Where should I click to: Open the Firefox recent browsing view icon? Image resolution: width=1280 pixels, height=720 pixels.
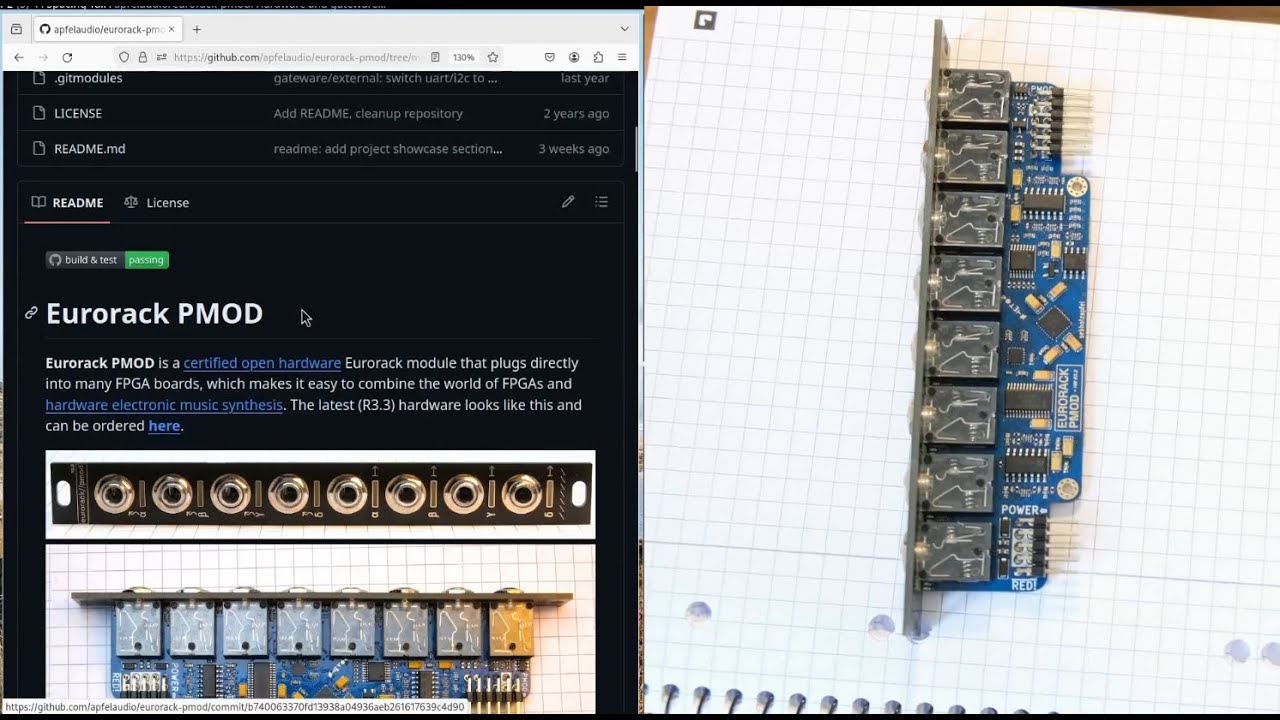pos(16,29)
